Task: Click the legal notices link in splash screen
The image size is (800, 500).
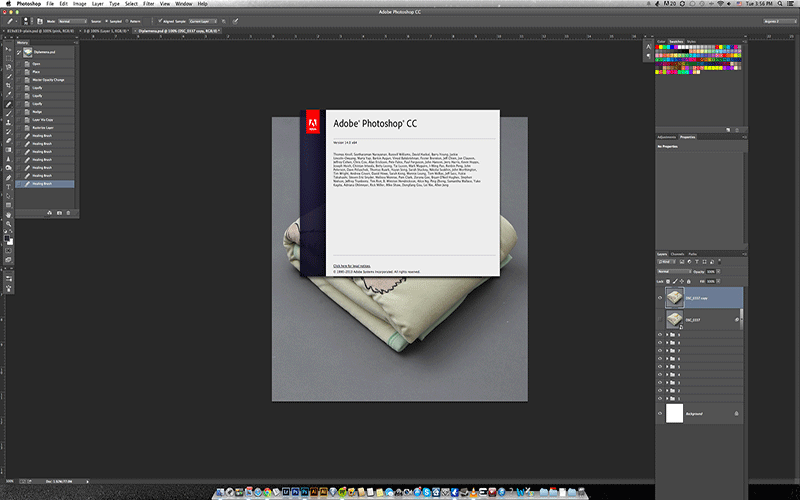Action: tap(352, 266)
